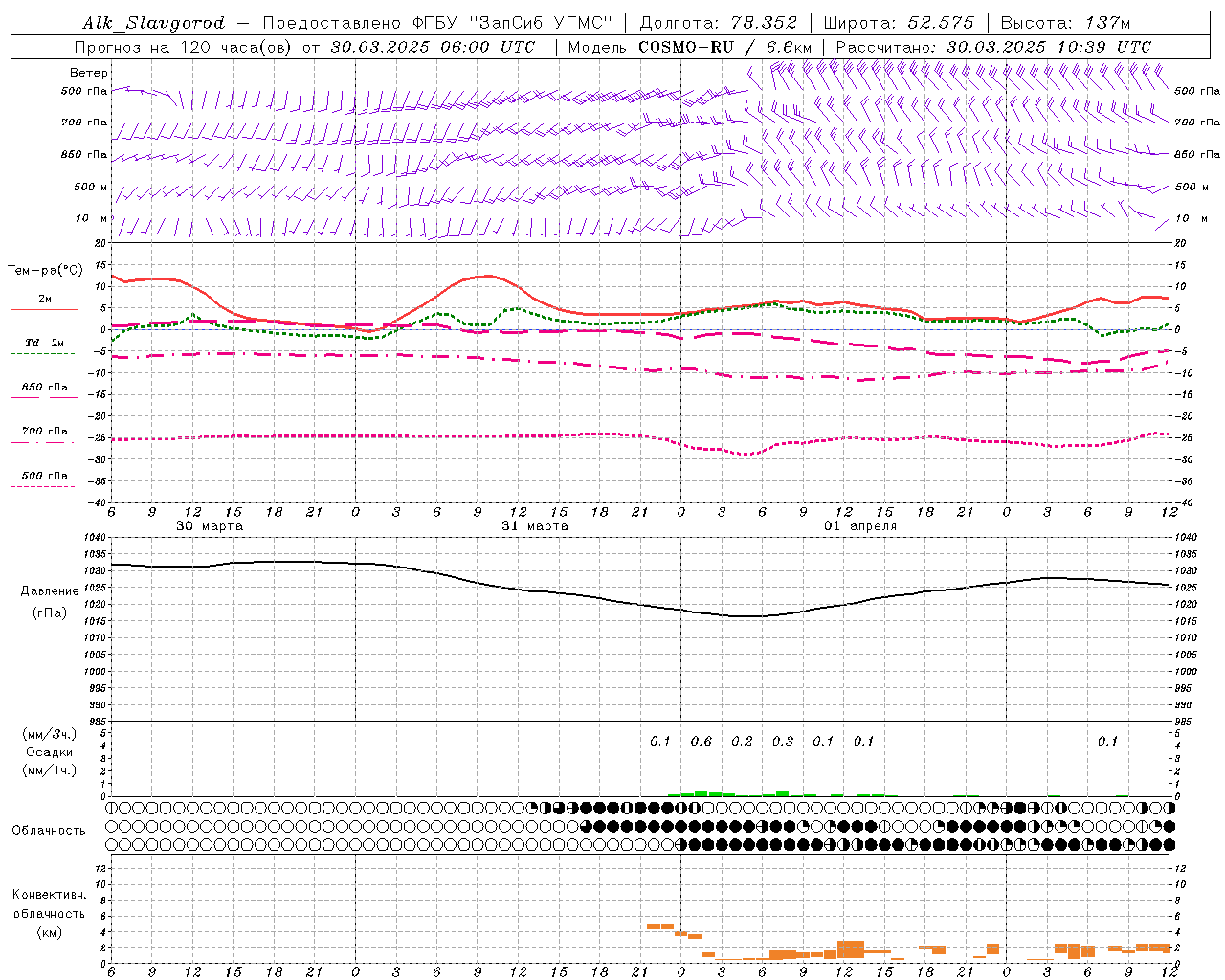Click the precipitation value '0.2'
Viewport: 1225px width, 980px height.
click(x=742, y=741)
